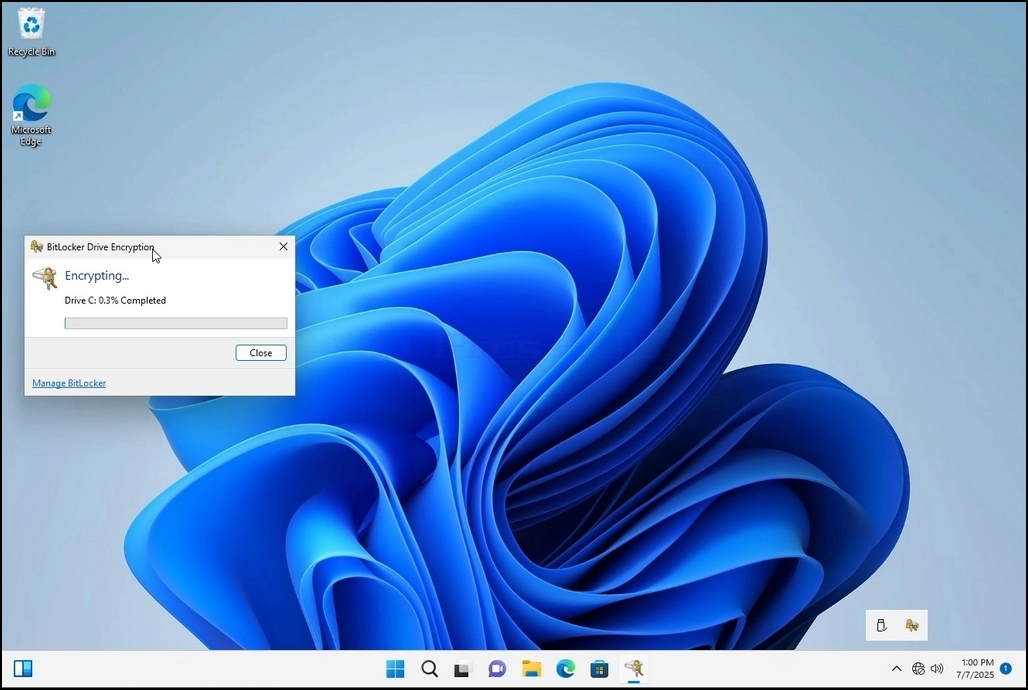Click the BitLocker Drive Encryption title bar
The width and height of the screenshot is (1028, 690).
(159, 247)
